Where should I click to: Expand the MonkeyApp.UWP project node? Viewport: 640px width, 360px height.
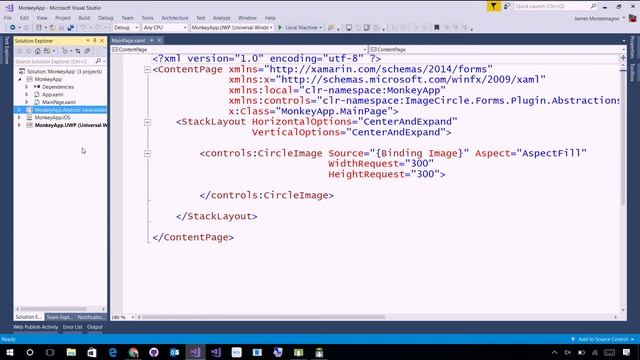tap(19, 125)
